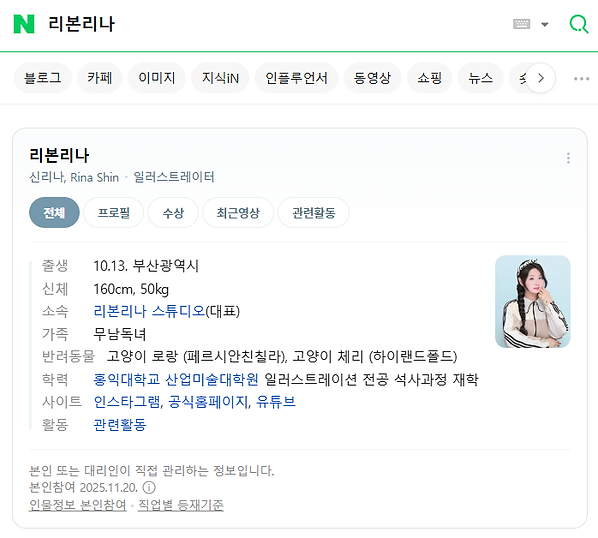This screenshot has height=538, width=598.
Task: Click the profile photo thumbnail
Action: (x=532, y=302)
